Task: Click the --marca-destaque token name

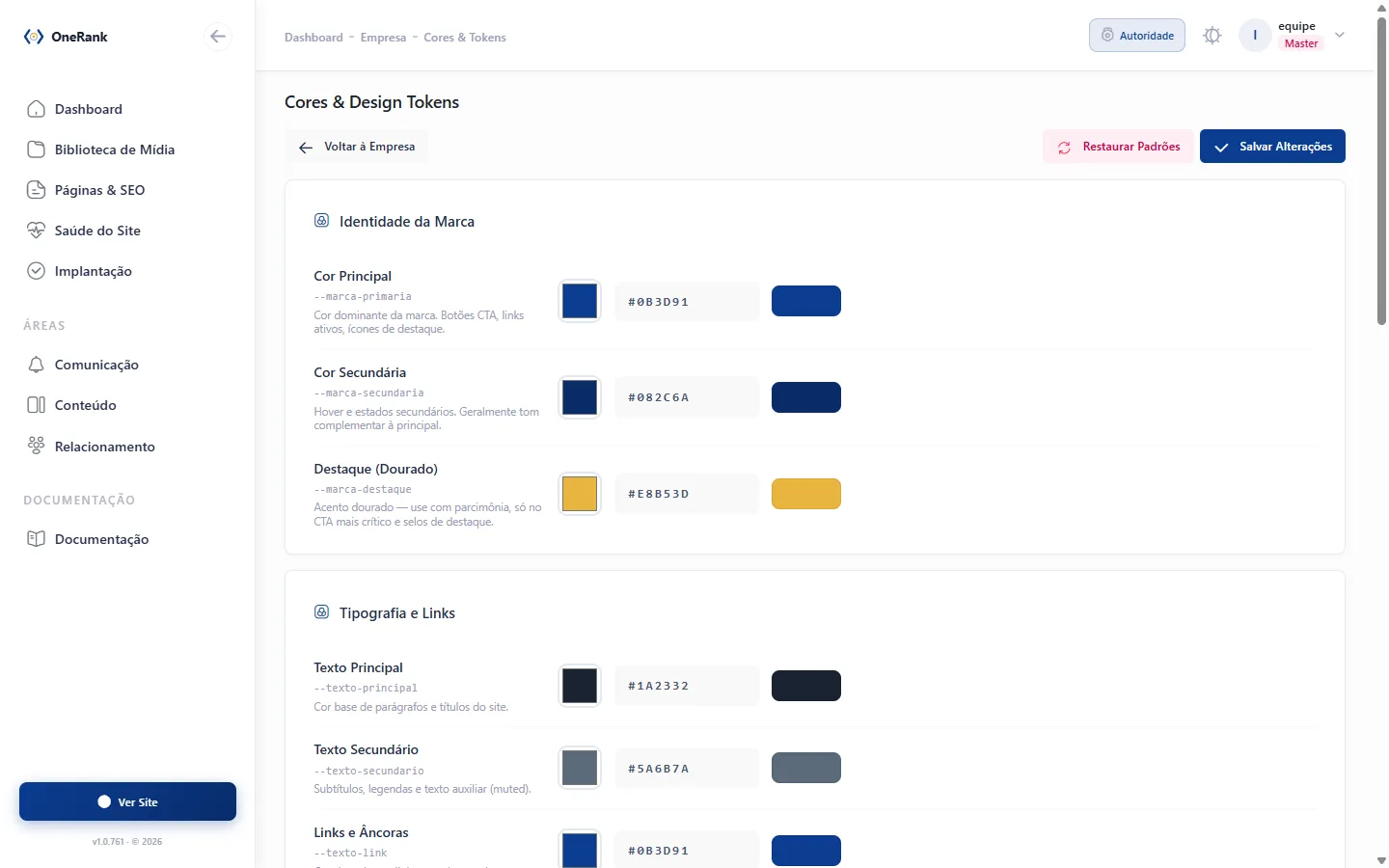Action: 363,490
